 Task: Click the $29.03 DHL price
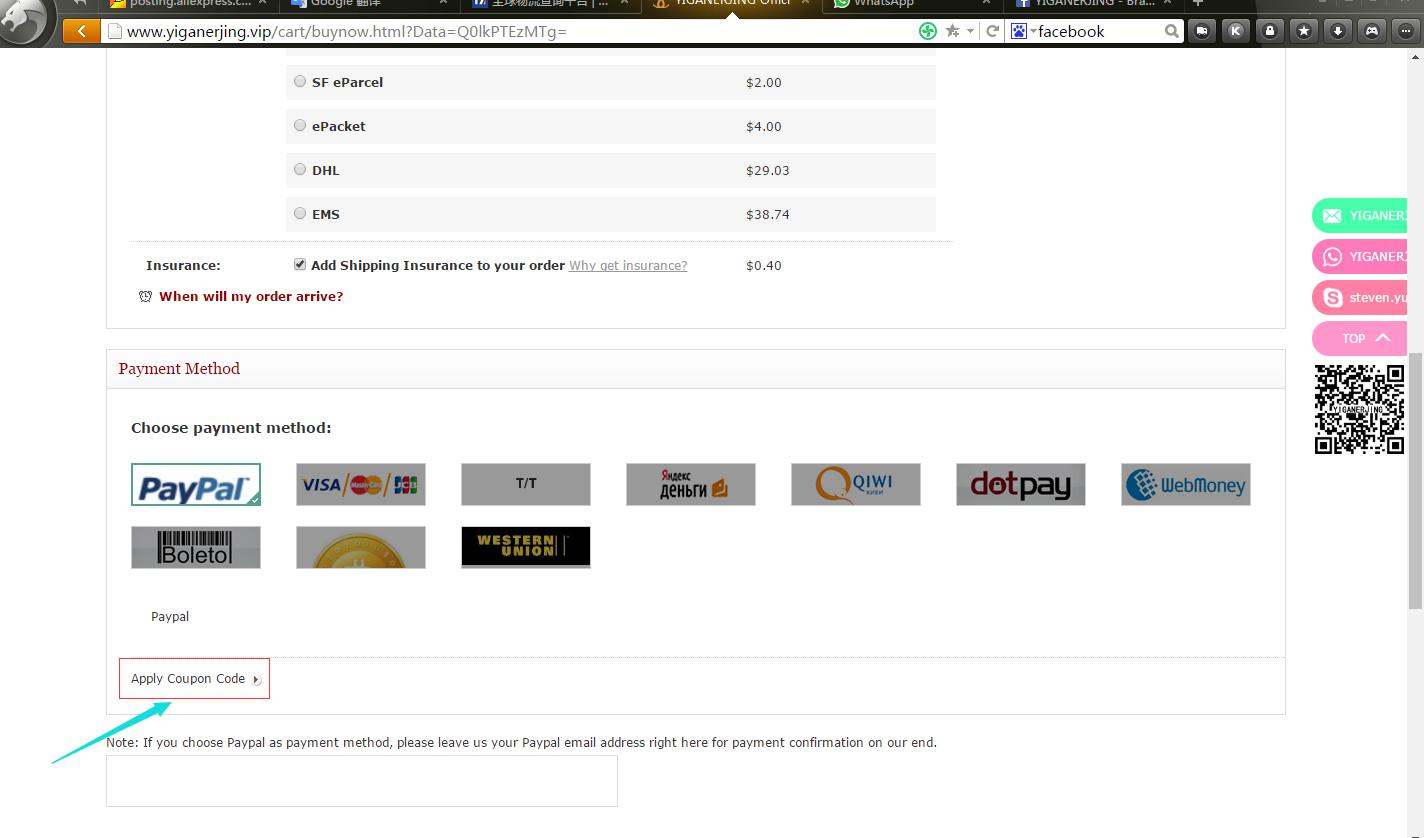coord(768,170)
